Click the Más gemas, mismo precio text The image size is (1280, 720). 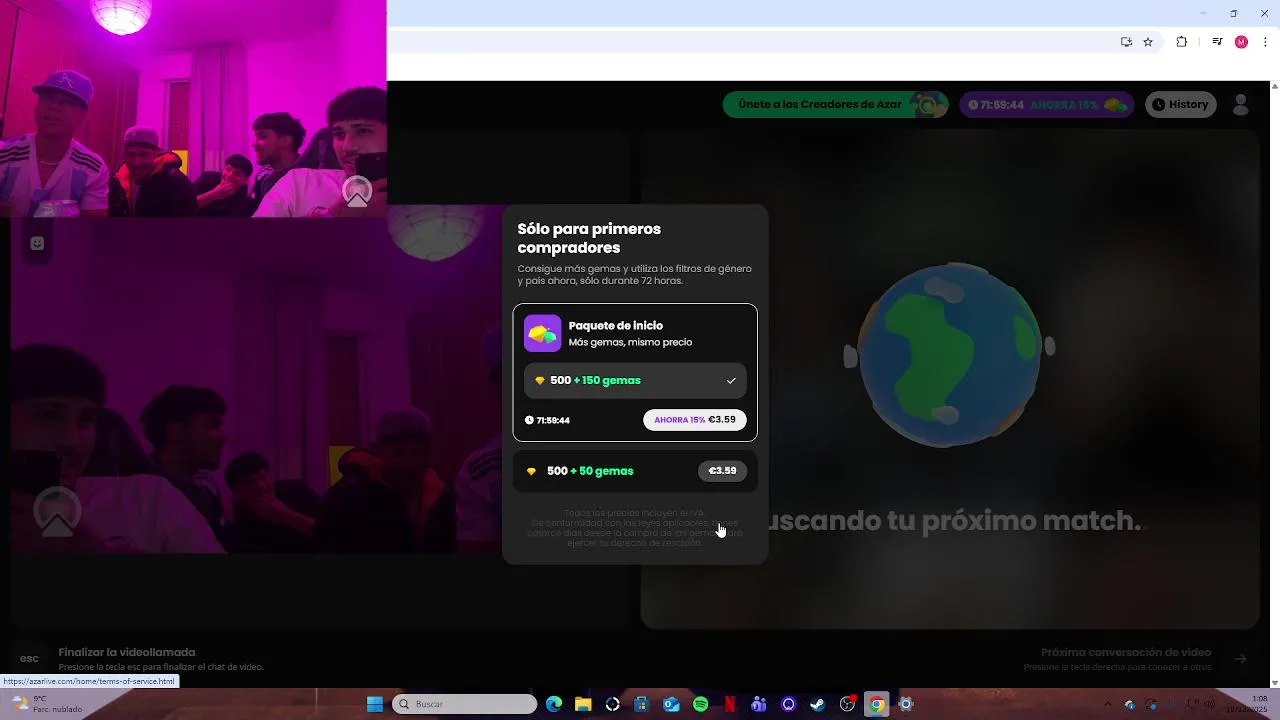click(x=630, y=342)
